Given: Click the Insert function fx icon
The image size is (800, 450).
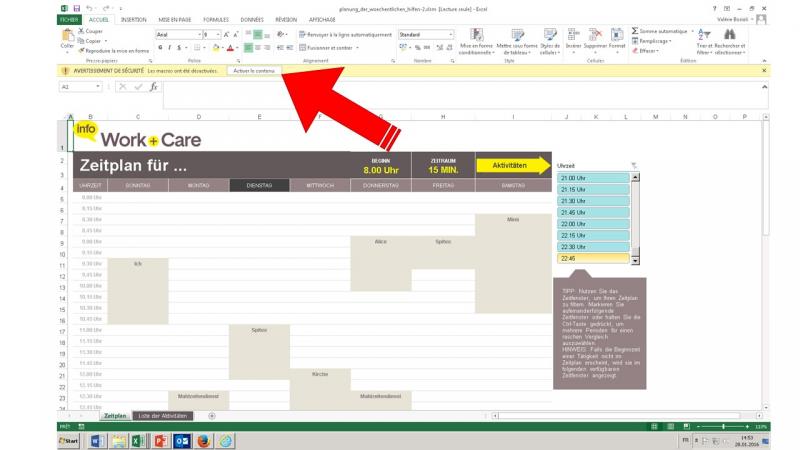Looking at the screenshot, I should [x=153, y=87].
